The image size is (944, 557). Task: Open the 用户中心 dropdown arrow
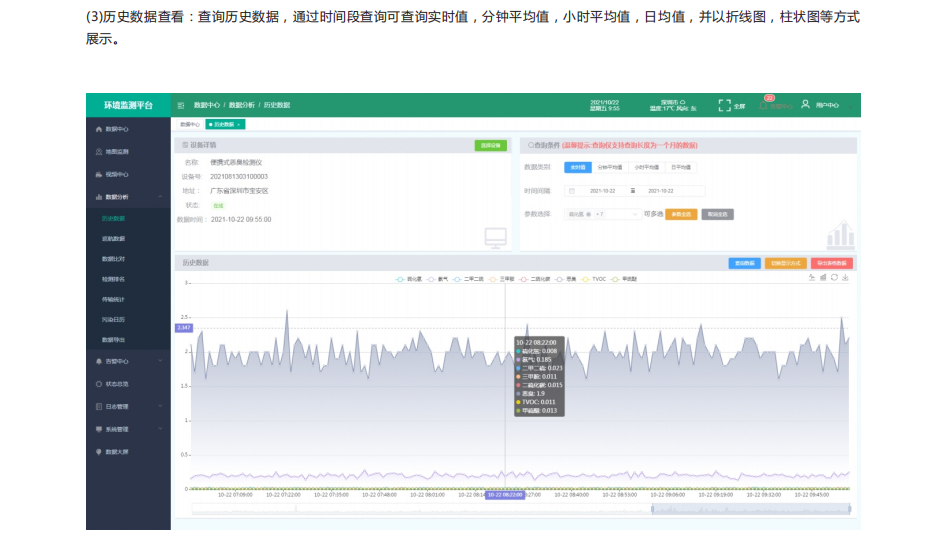point(850,107)
